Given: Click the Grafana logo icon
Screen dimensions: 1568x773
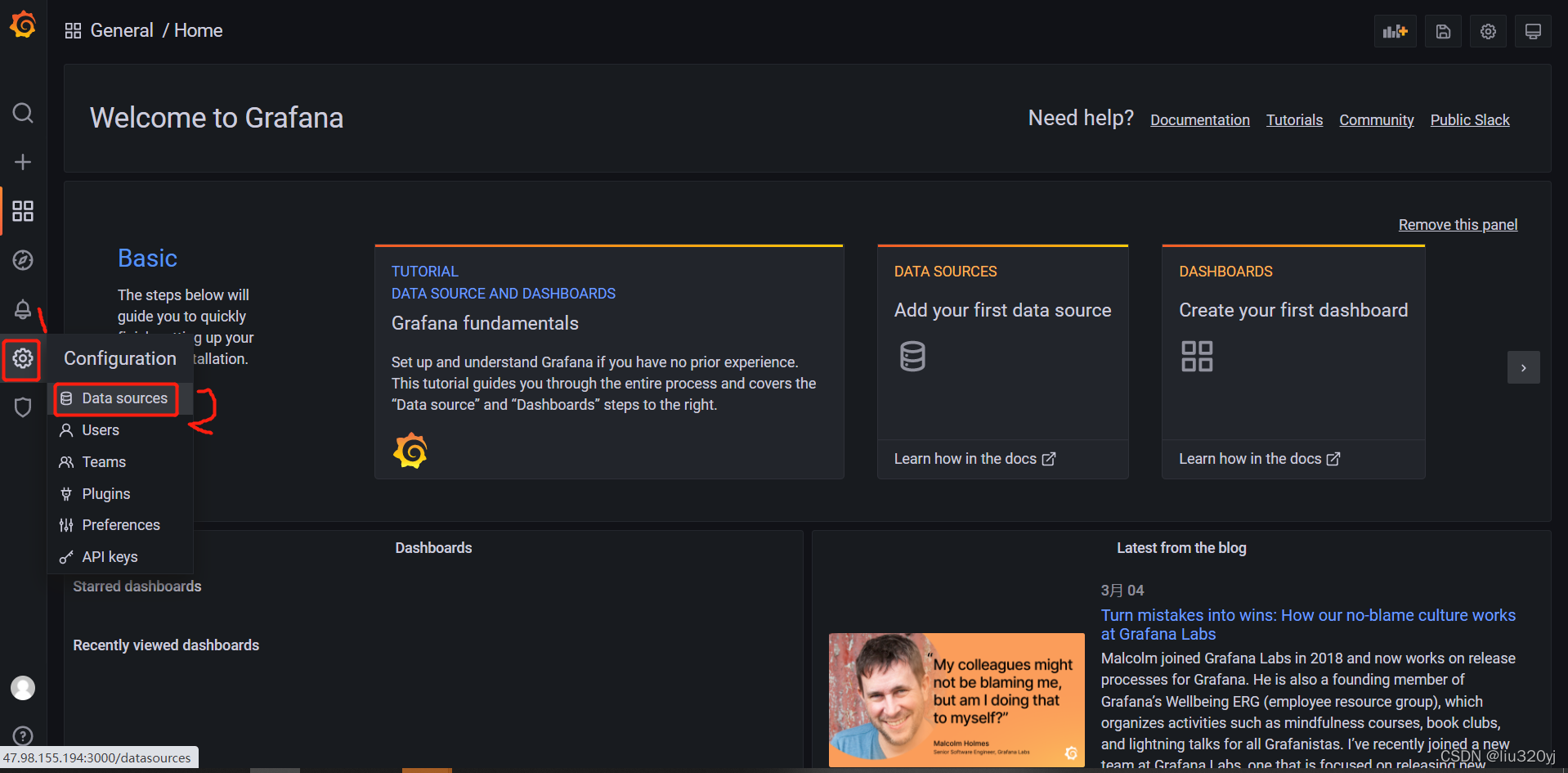Looking at the screenshot, I should pos(23,25).
